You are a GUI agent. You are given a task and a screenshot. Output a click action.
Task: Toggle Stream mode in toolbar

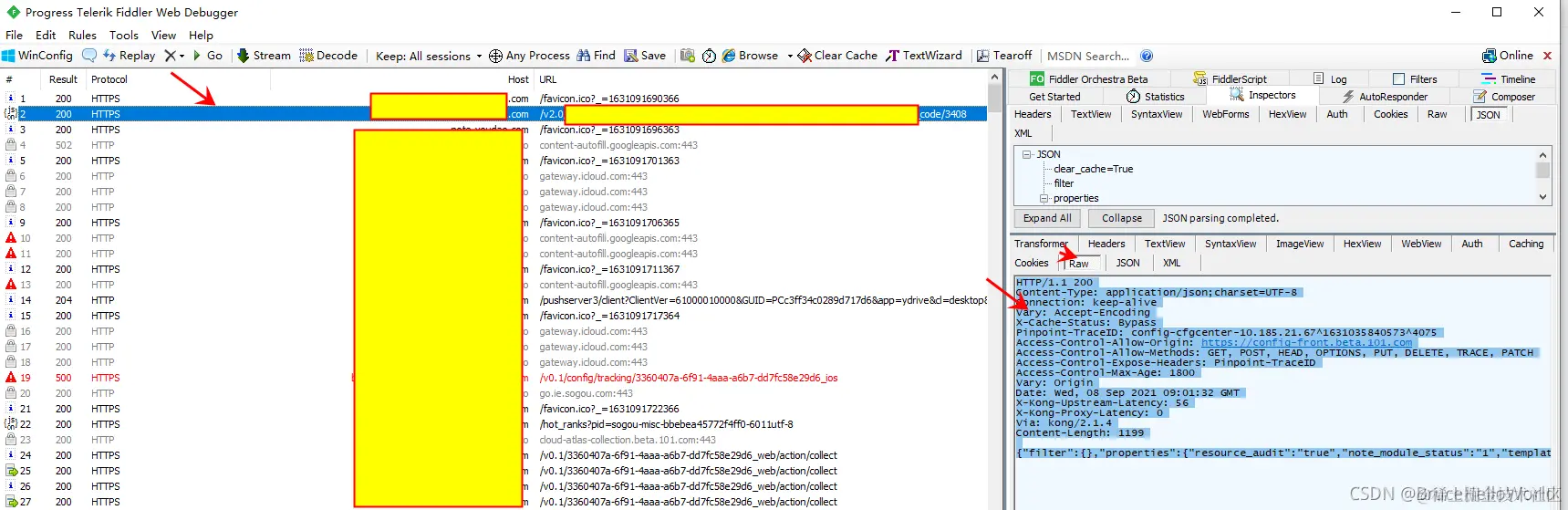[x=264, y=56]
